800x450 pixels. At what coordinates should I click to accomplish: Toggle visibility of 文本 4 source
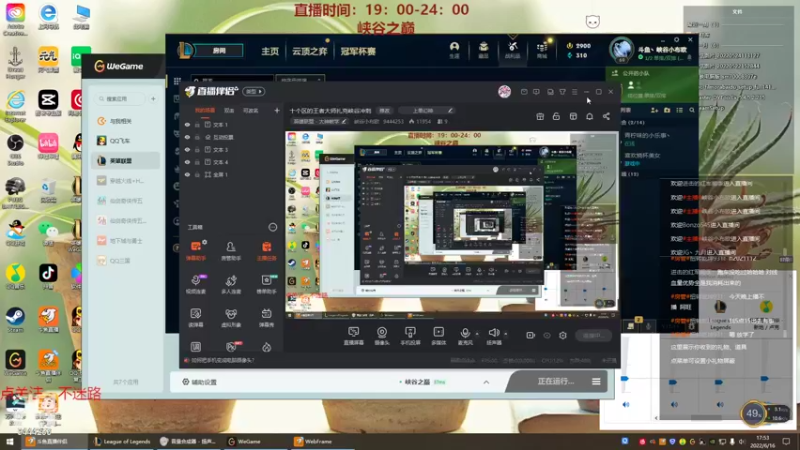pyautogui.click(x=187, y=162)
